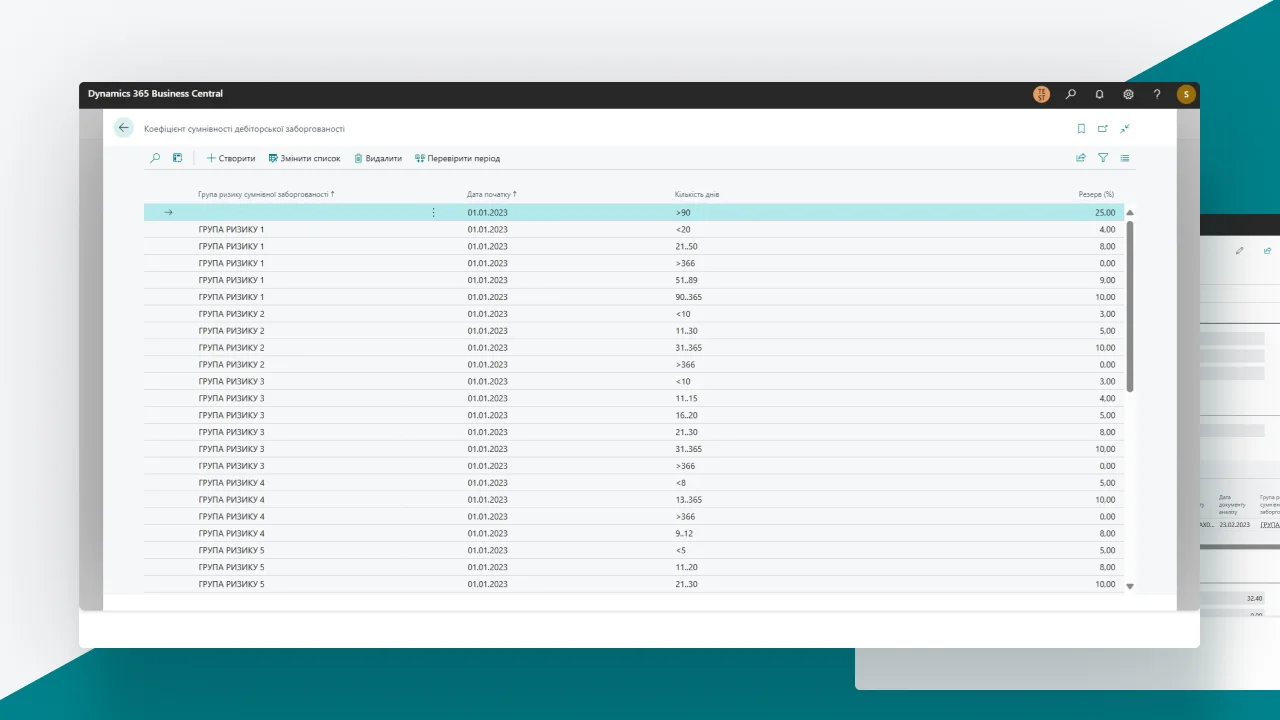Toggle the list layout view icon
The image size is (1280, 720).
coord(1125,158)
